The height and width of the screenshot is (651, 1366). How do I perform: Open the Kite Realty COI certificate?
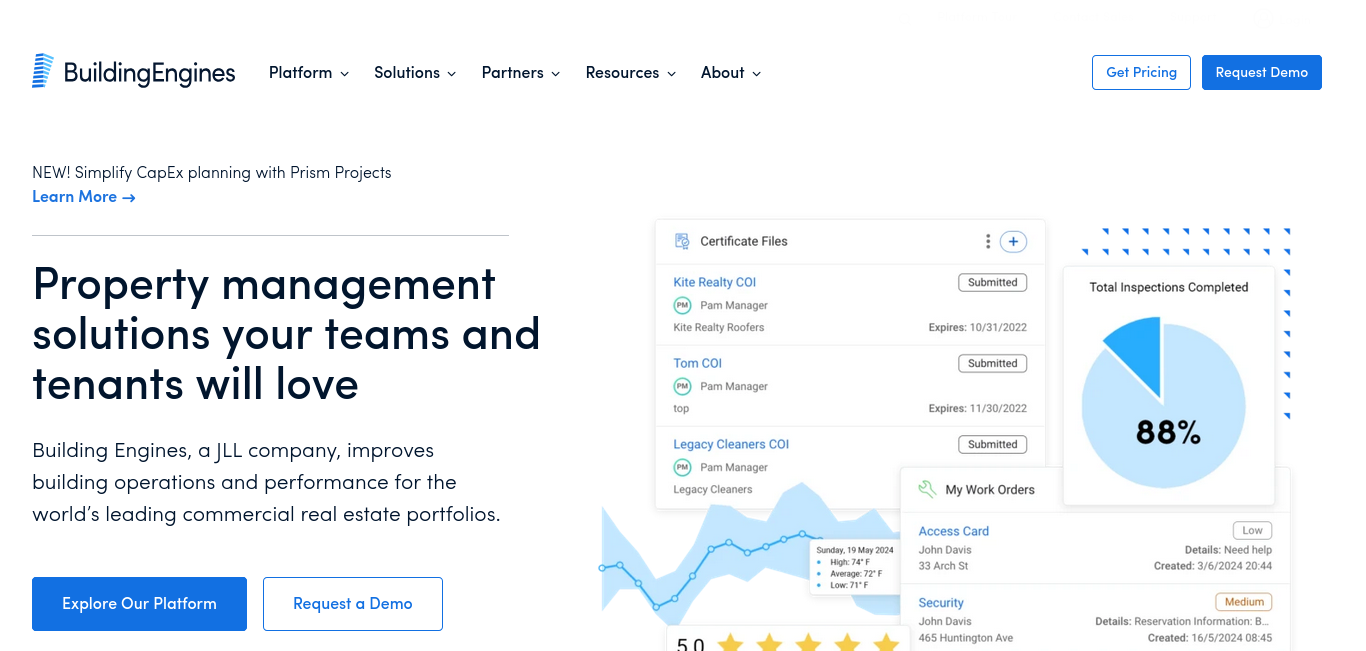pyautogui.click(x=715, y=283)
